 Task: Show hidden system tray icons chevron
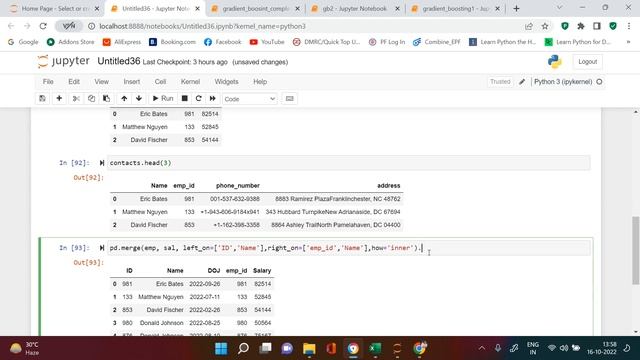click(x=482, y=348)
